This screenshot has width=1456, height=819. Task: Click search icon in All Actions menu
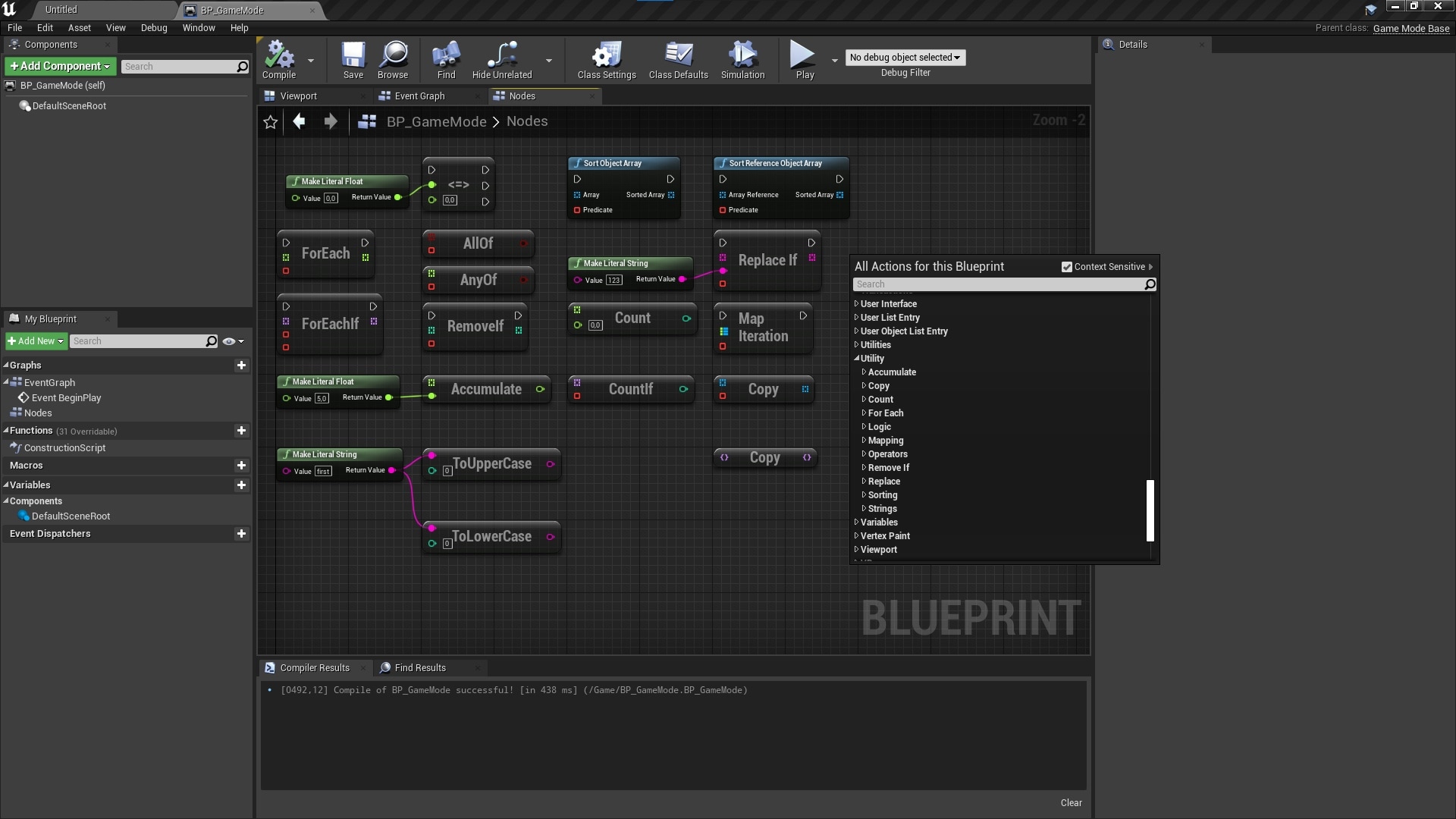point(1150,284)
